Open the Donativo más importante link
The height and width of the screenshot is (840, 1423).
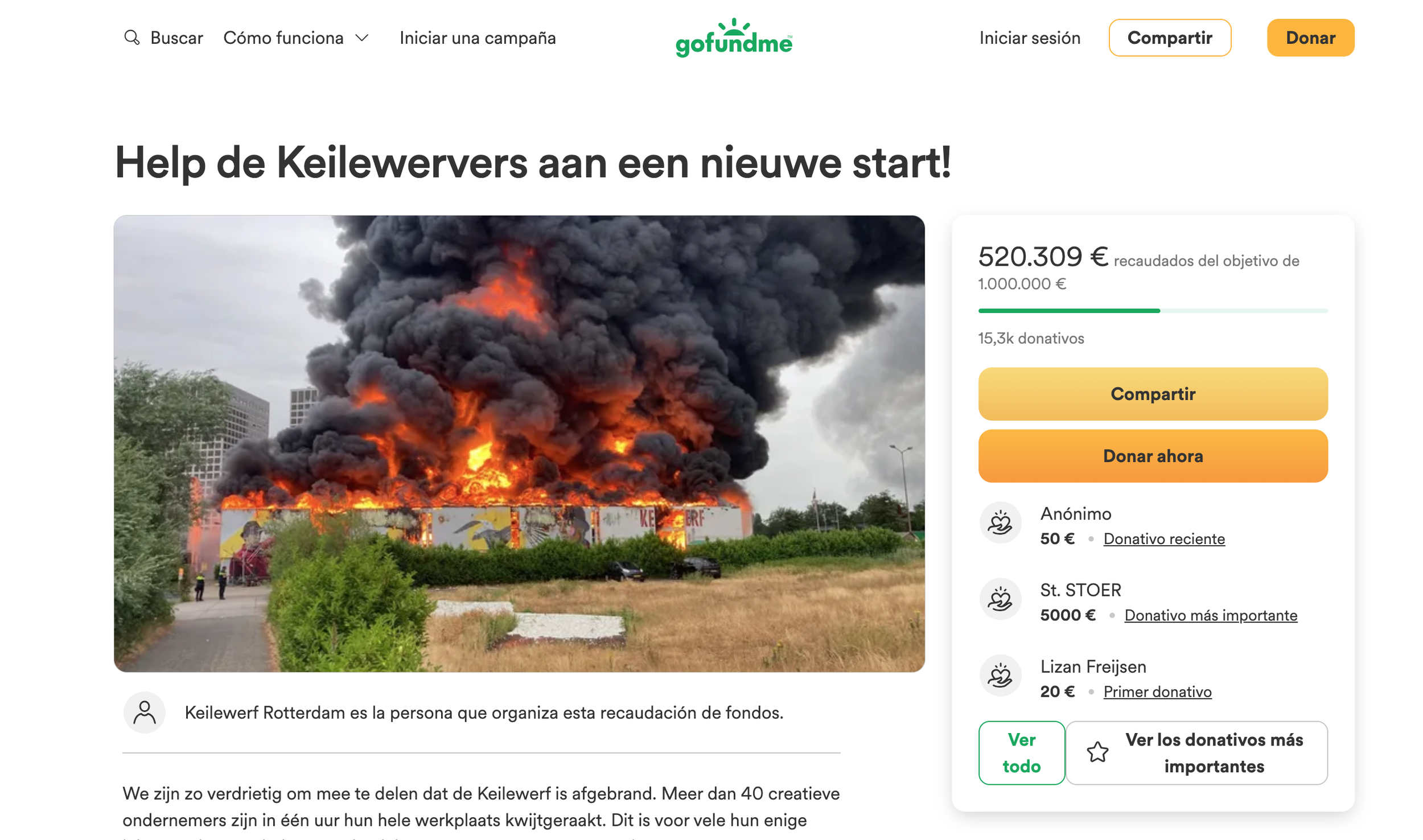tap(1211, 615)
